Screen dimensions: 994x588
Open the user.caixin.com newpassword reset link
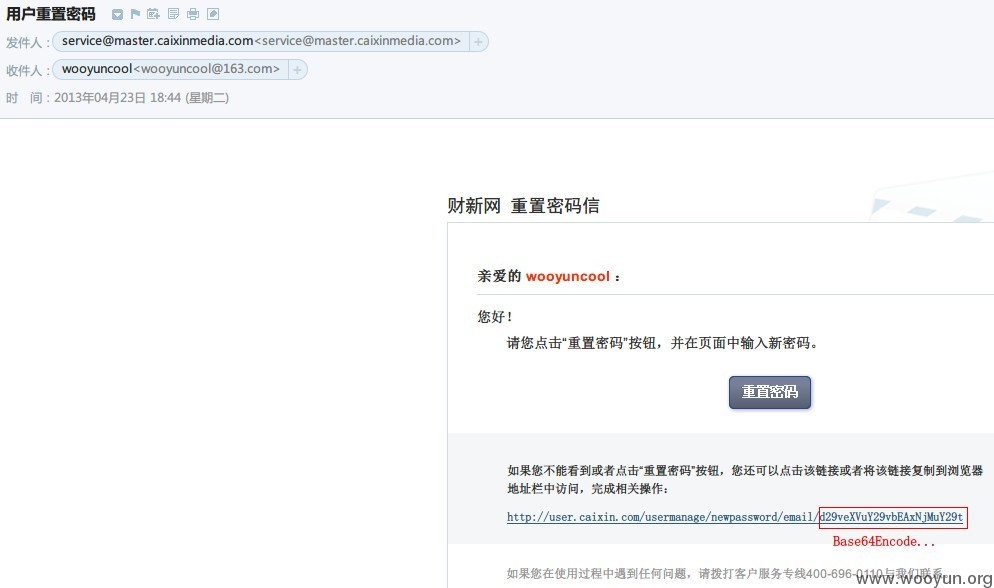pos(735,517)
